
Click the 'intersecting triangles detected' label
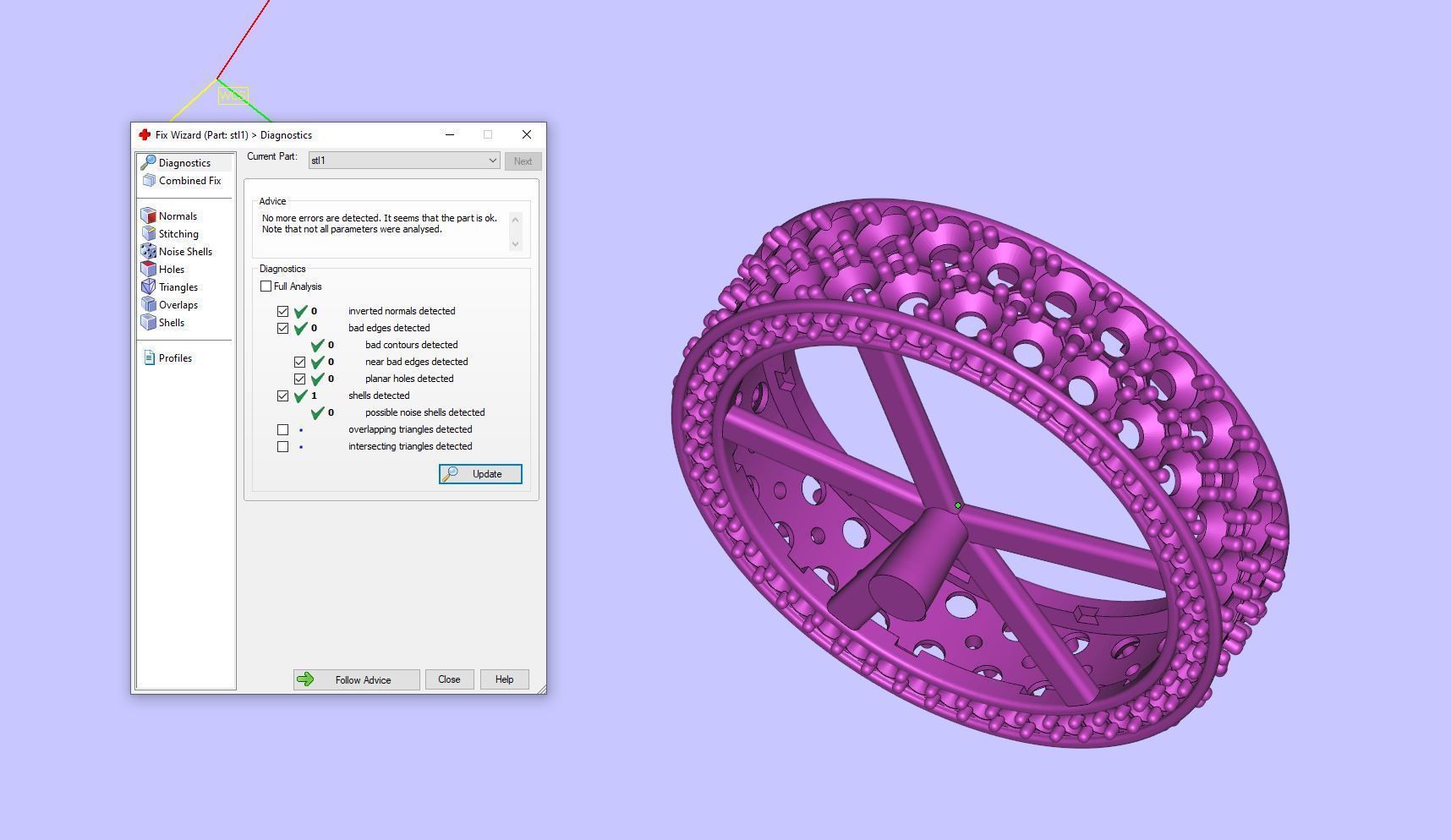(x=410, y=446)
